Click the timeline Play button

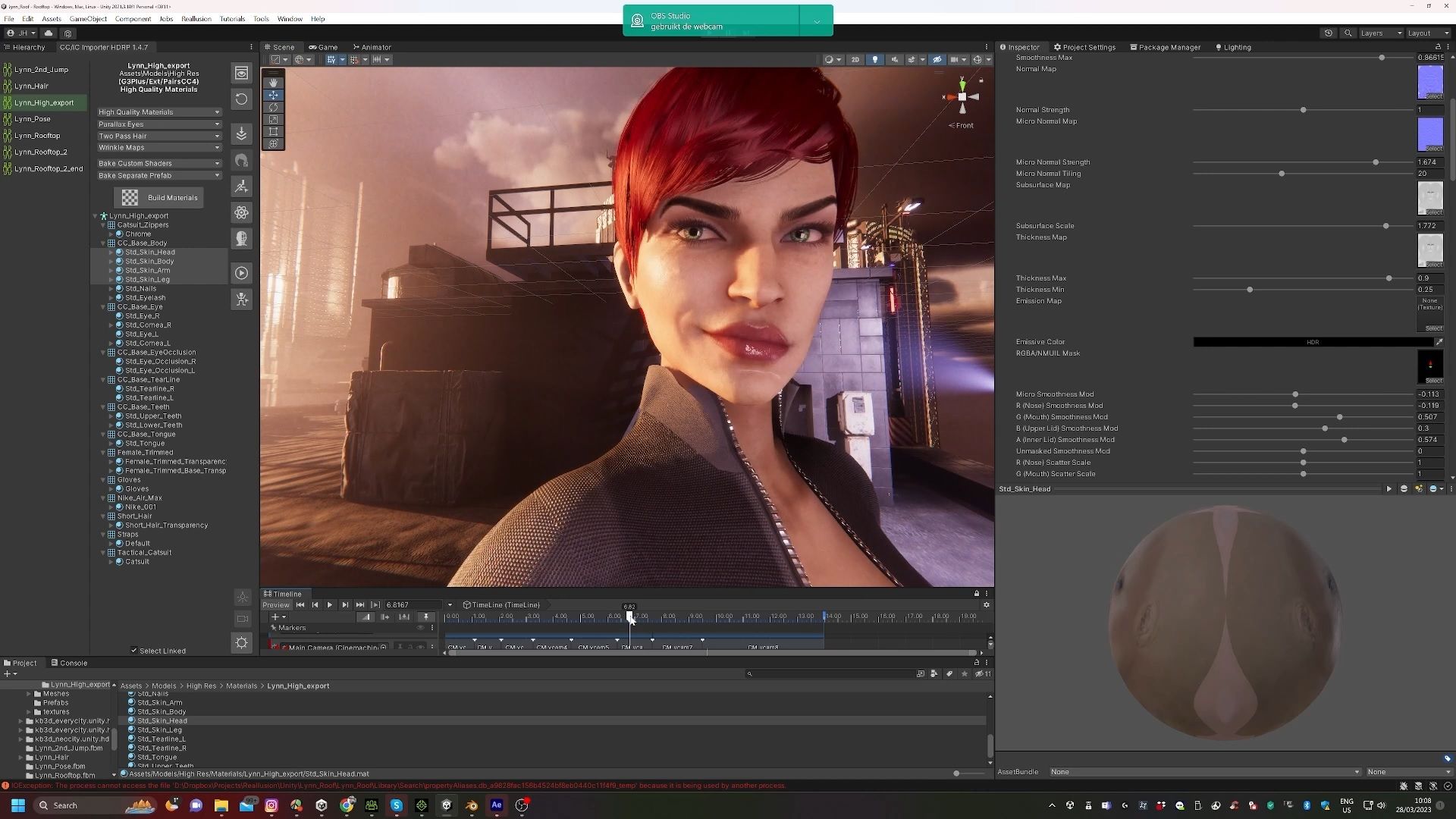click(x=330, y=605)
